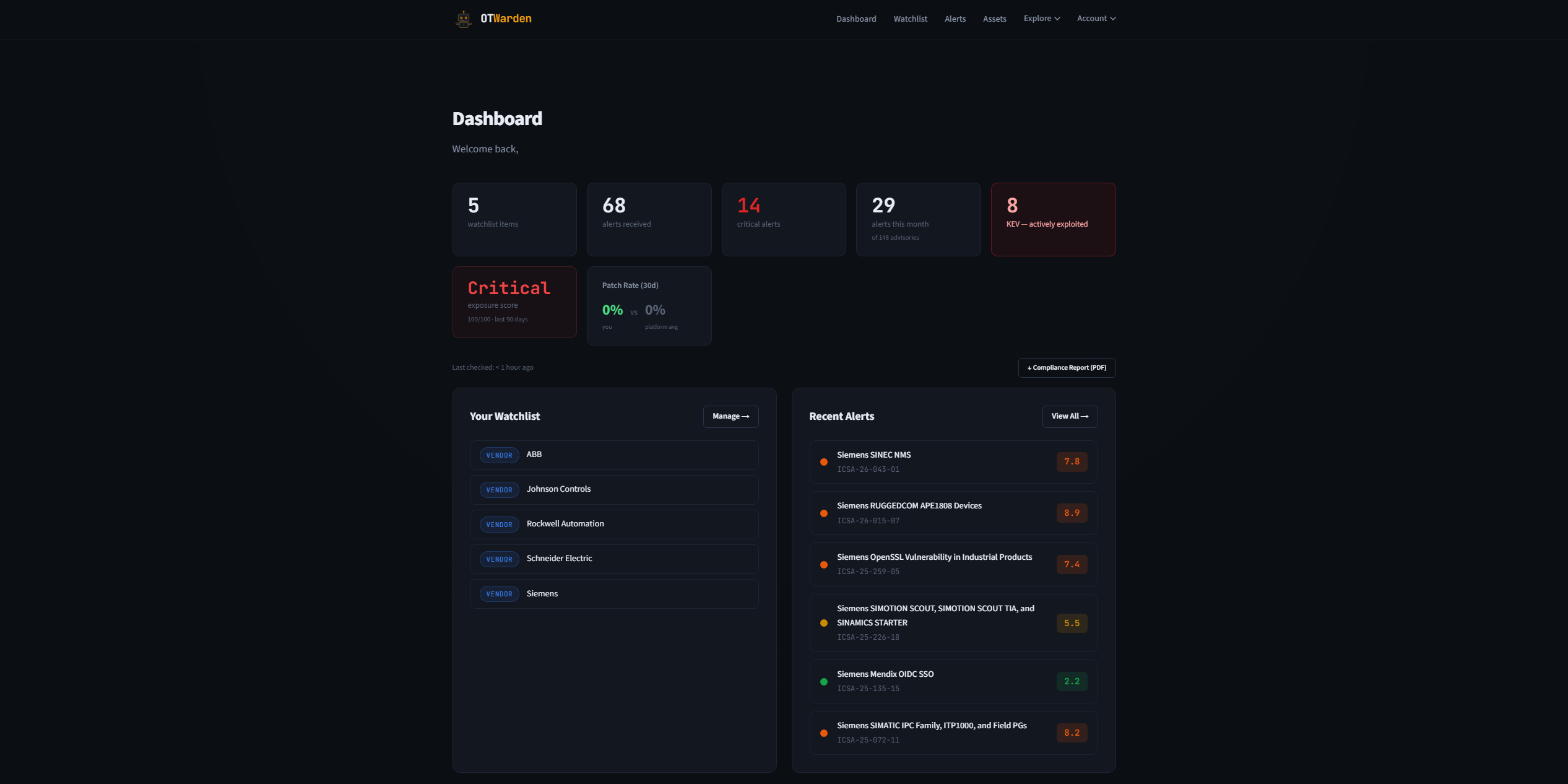This screenshot has width=1568, height=784.
Task: Open the 14 critical alerts card
Action: point(784,219)
